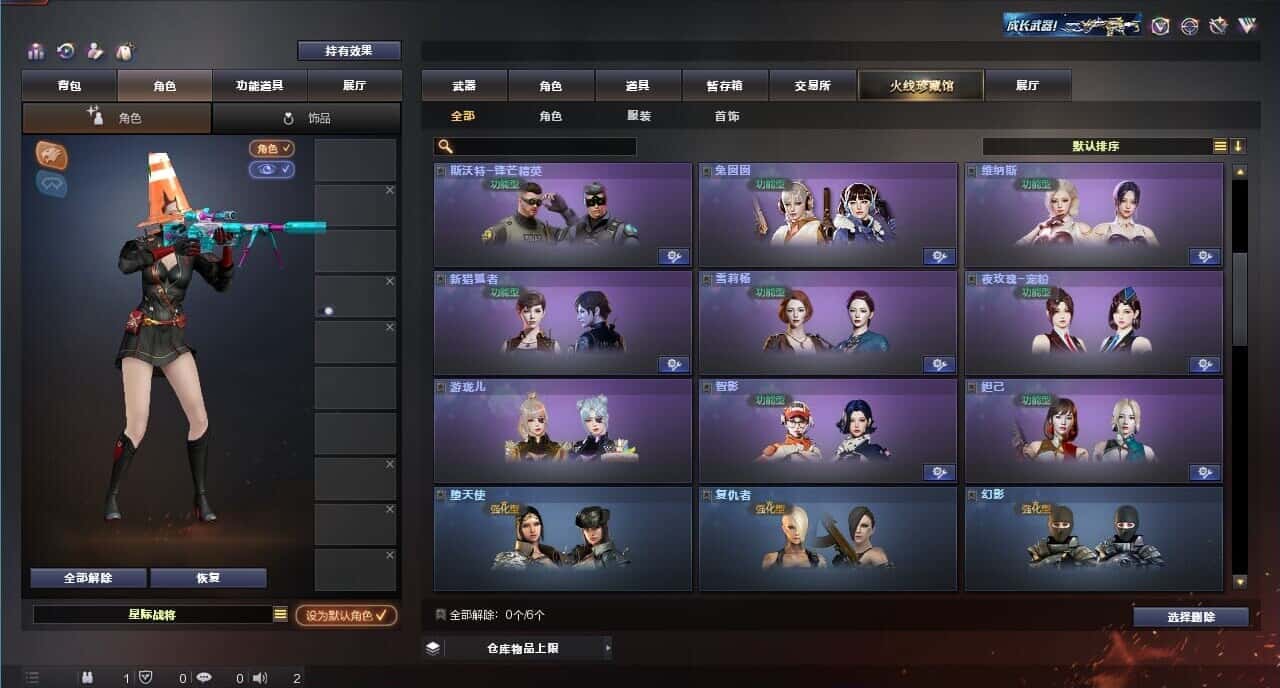Screen dimensions: 1280x688
Task: Open the 饰品 sub-tab
Action: pos(306,118)
